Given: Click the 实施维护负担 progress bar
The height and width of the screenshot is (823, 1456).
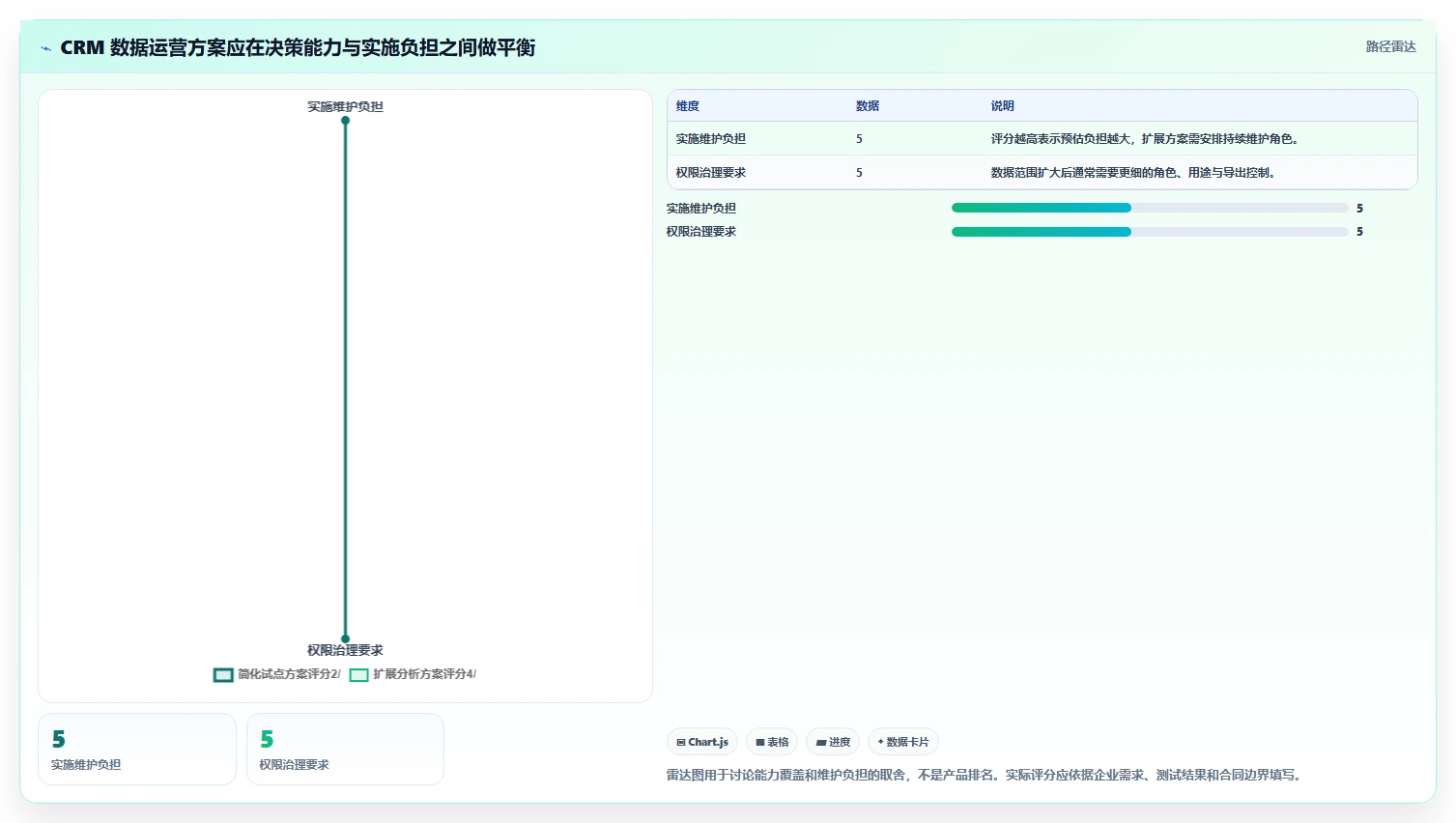Looking at the screenshot, I should pos(1150,208).
